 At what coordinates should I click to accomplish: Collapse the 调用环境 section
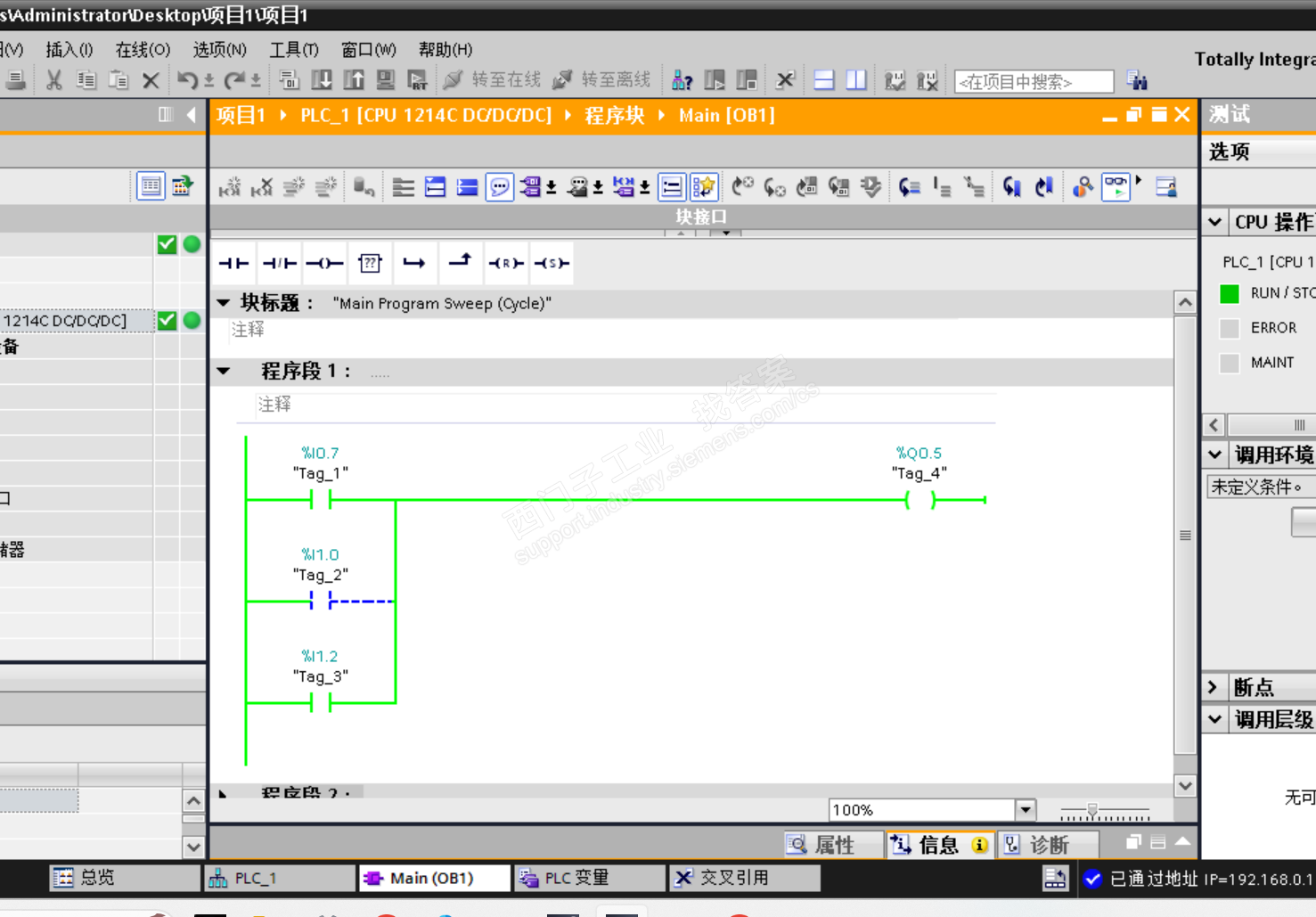(x=1215, y=454)
